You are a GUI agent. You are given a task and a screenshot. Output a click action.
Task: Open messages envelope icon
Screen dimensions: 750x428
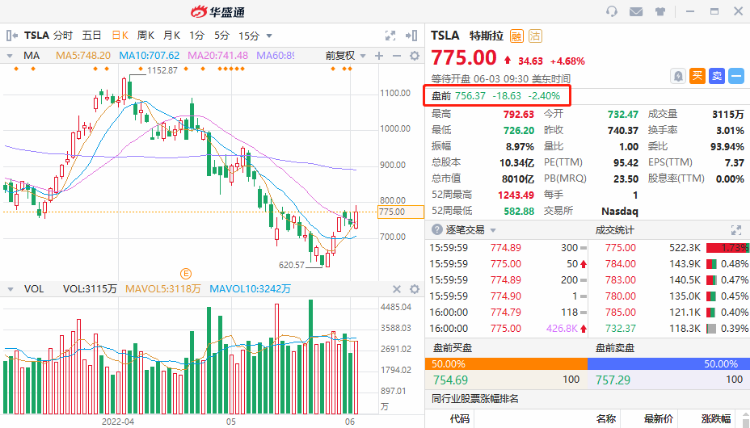tap(636, 11)
